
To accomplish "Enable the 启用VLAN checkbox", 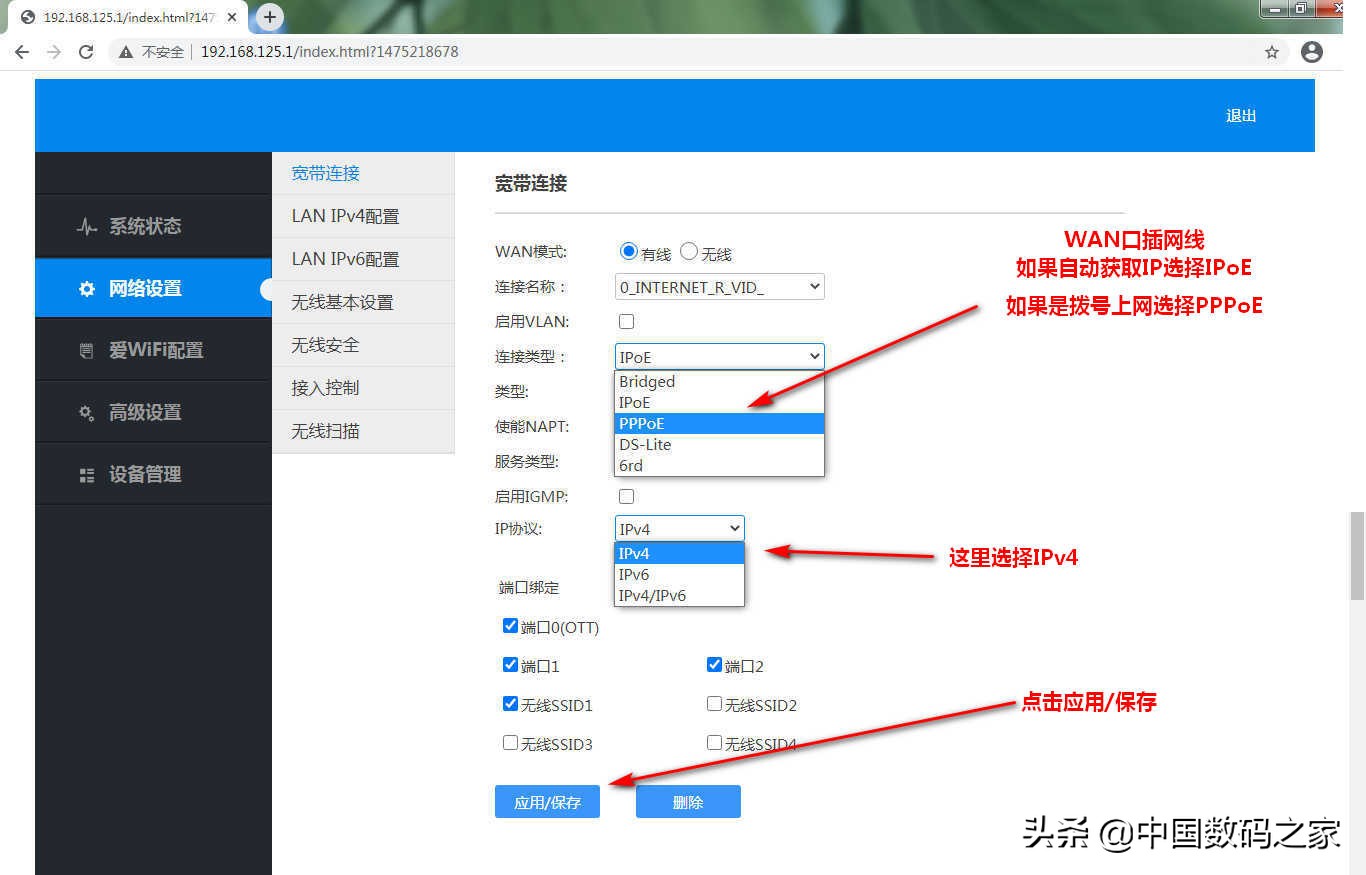I will [x=626, y=321].
